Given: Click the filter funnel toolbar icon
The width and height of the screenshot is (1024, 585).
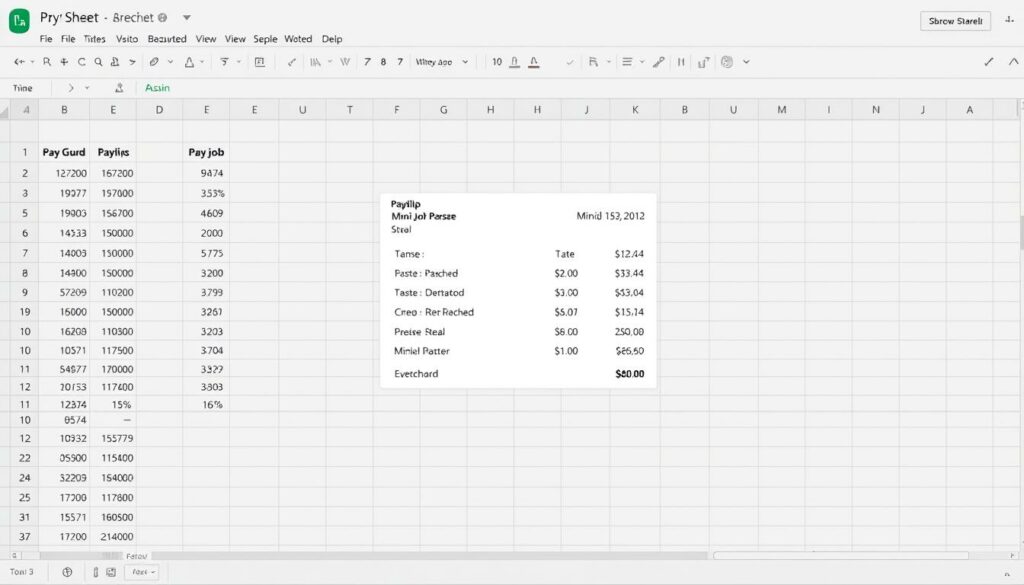Looking at the screenshot, I should [224, 62].
